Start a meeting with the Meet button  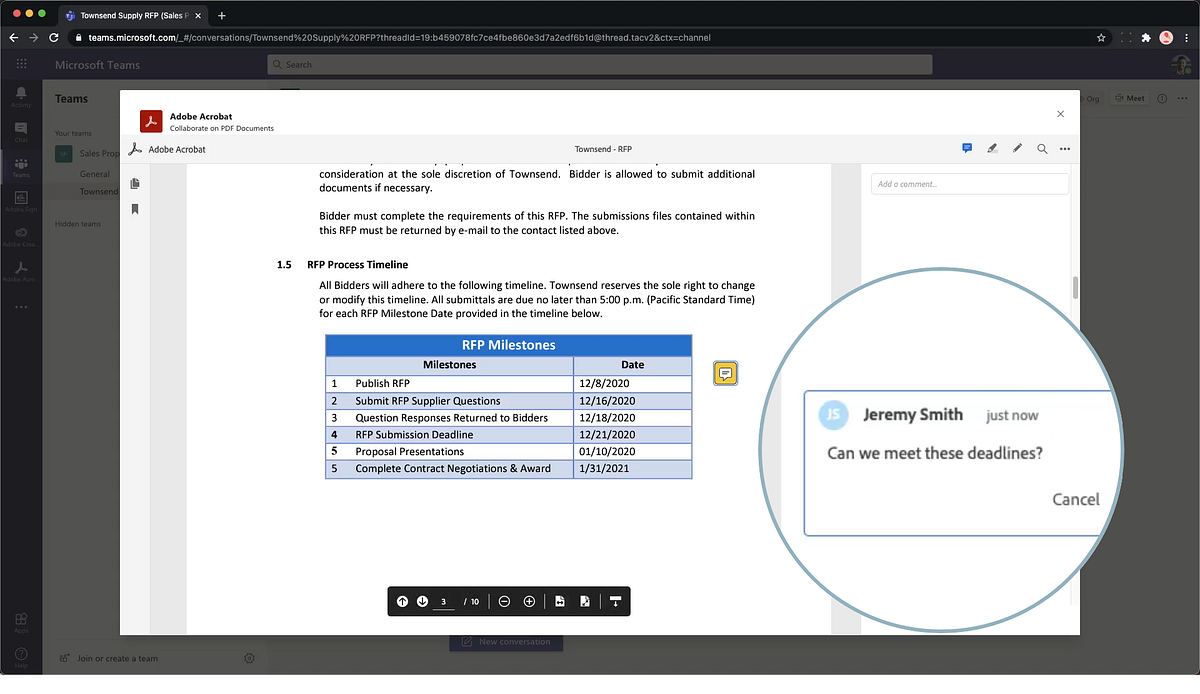pos(1130,99)
